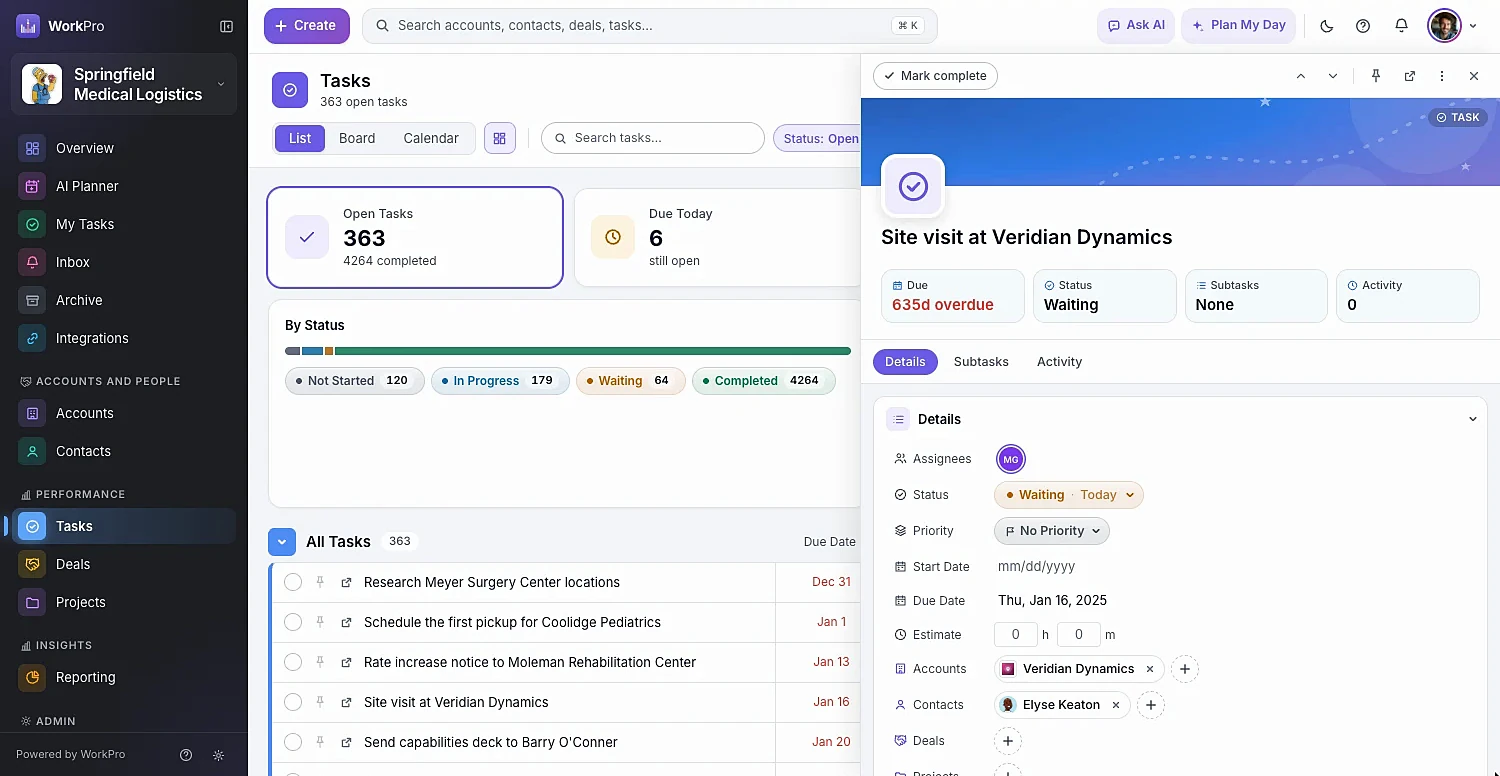Switch to Calendar view
The image size is (1500, 776).
click(431, 138)
